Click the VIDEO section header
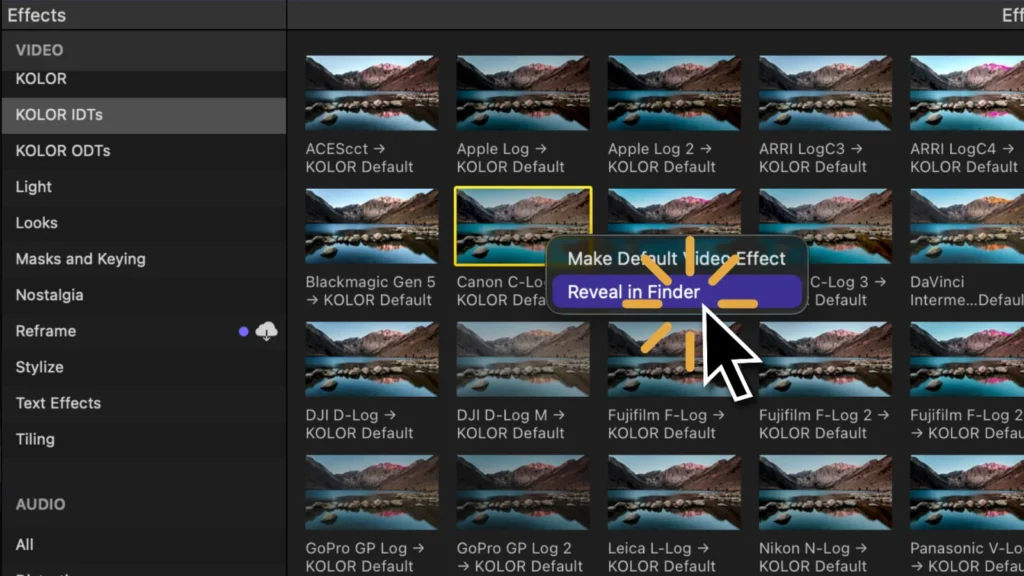1024x576 pixels. pos(39,50)
